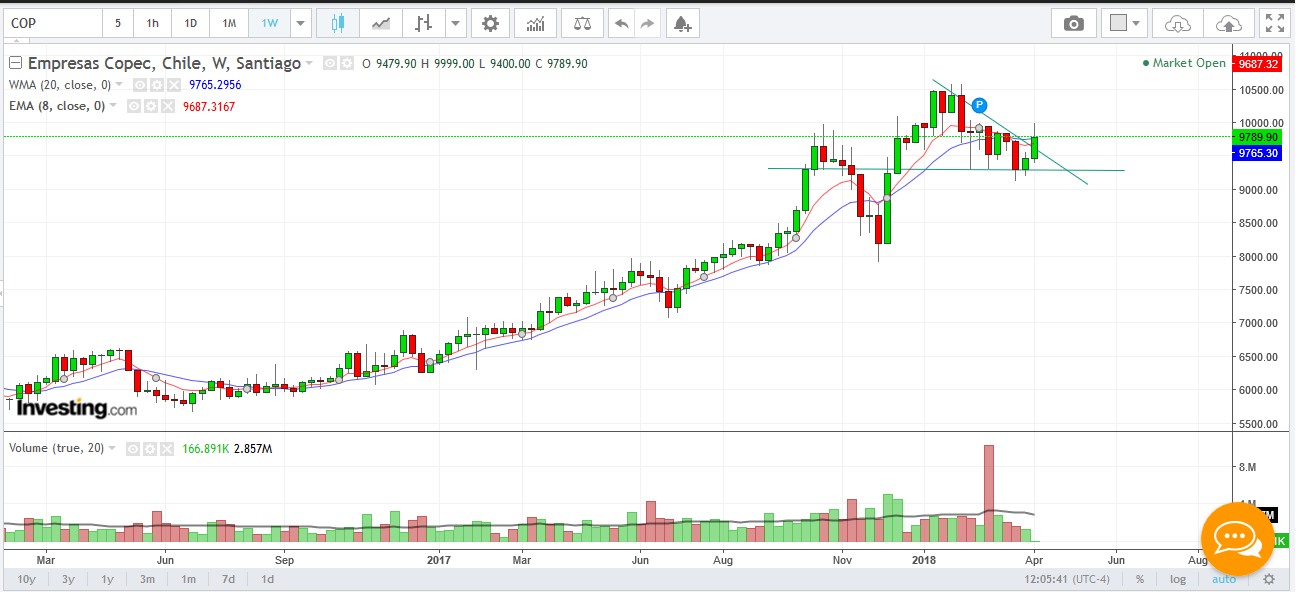1296x592 pixels.
Task: Select the 1M interval tab
Action: tap(229, 23)
